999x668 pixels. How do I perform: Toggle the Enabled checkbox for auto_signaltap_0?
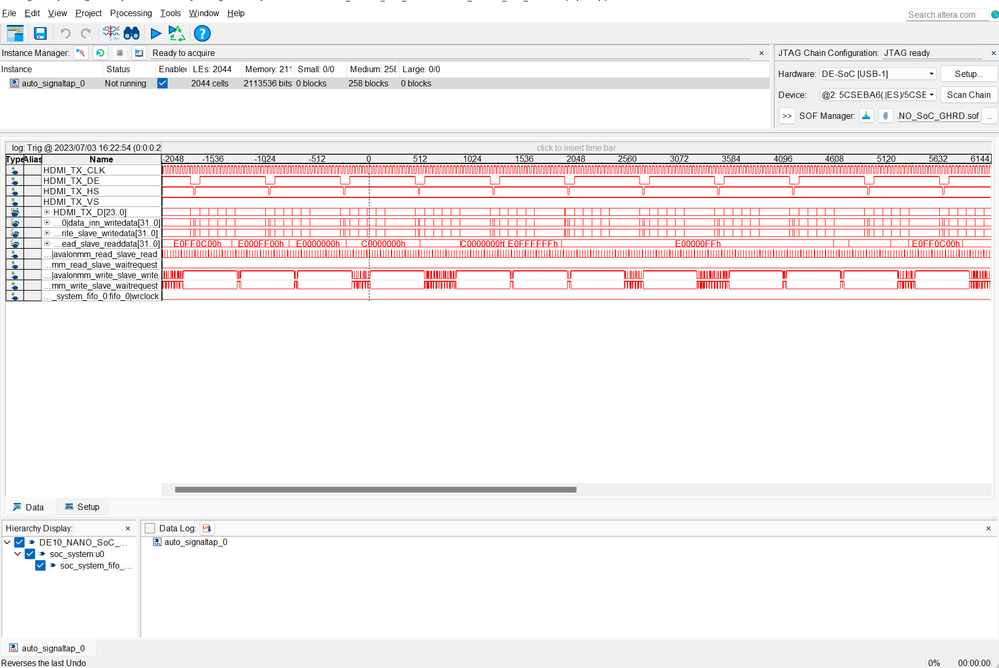(x=162, y=84)
